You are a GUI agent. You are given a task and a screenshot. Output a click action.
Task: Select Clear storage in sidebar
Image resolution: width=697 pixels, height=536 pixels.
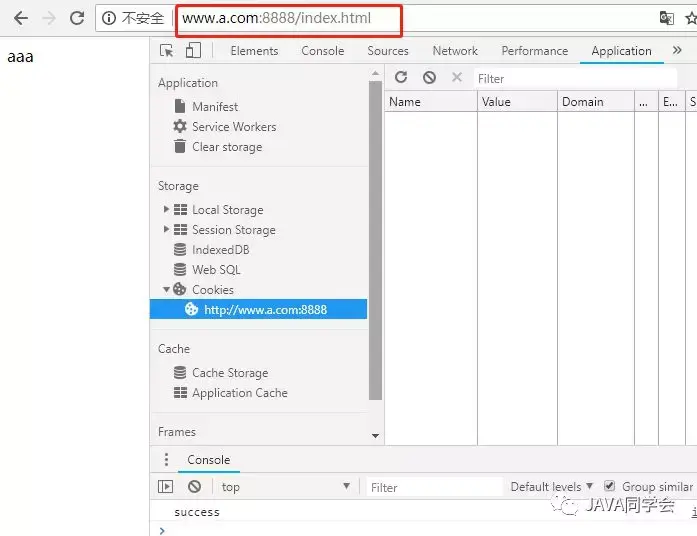227,147
